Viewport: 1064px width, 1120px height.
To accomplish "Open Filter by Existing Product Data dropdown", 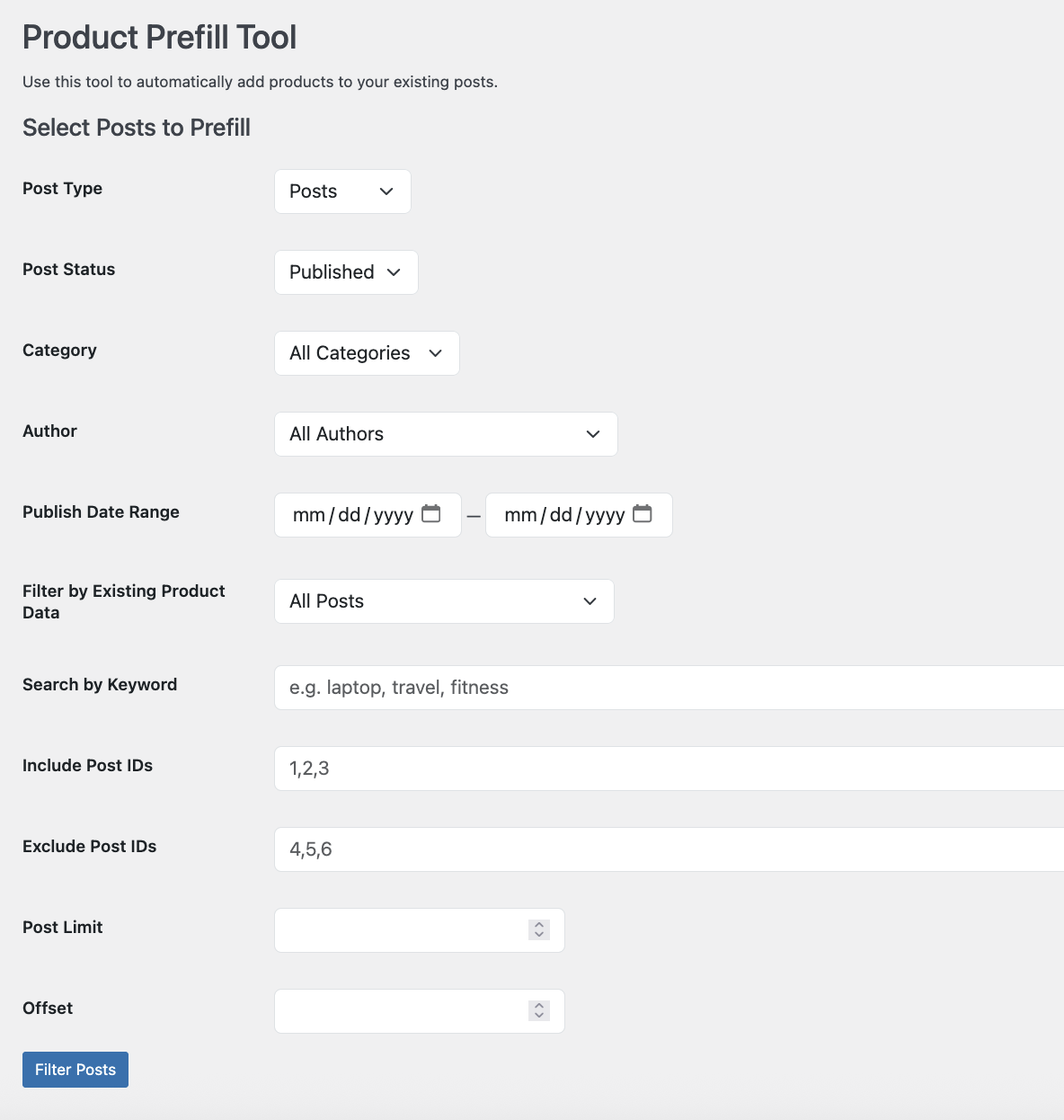I will tap(444, 601).
